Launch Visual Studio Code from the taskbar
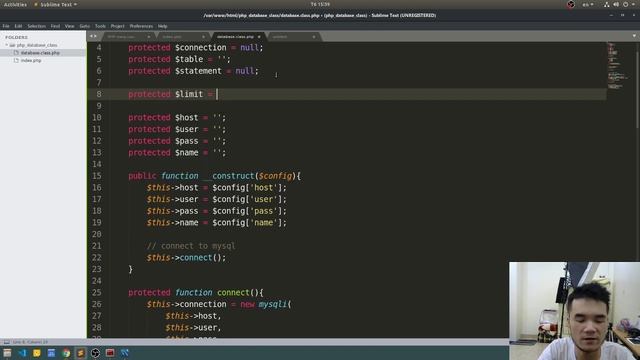This screenshot has height=360, width=640. coord(22,353)
